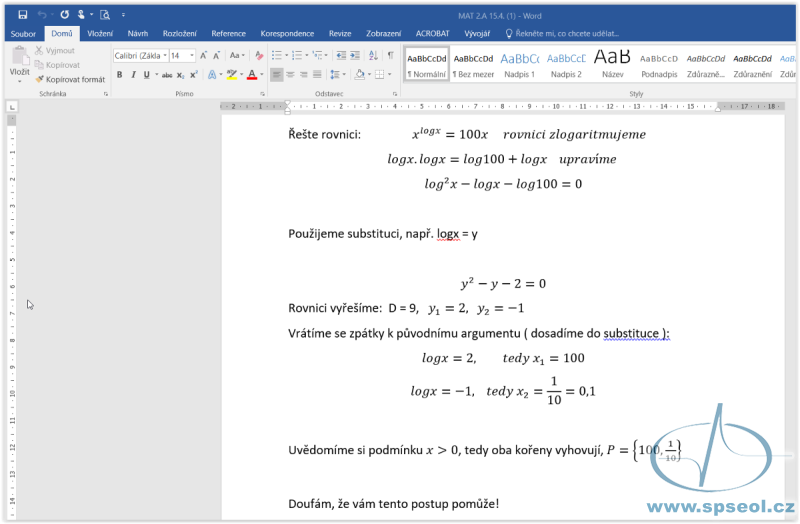Open Odstavec paragraph dialog launcher
This screenshot has width=800, height=524.
(395, 94)
